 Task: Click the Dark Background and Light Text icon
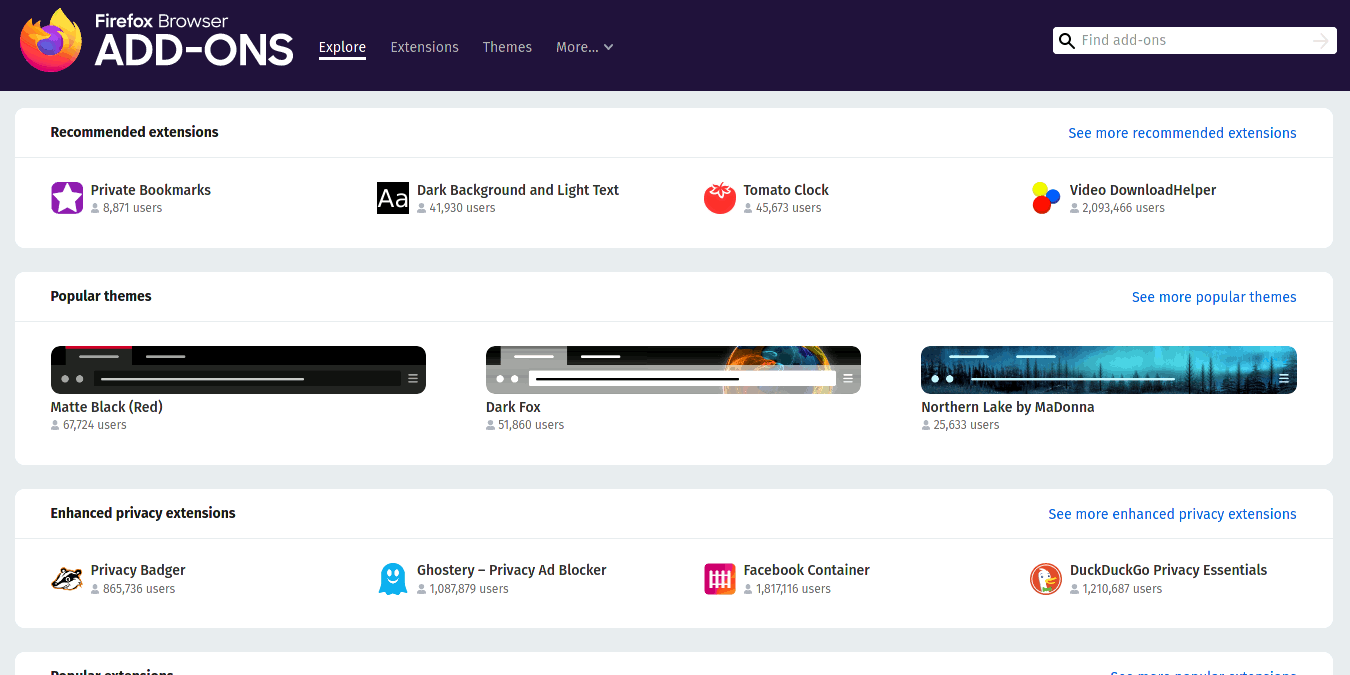coord(393,198)
